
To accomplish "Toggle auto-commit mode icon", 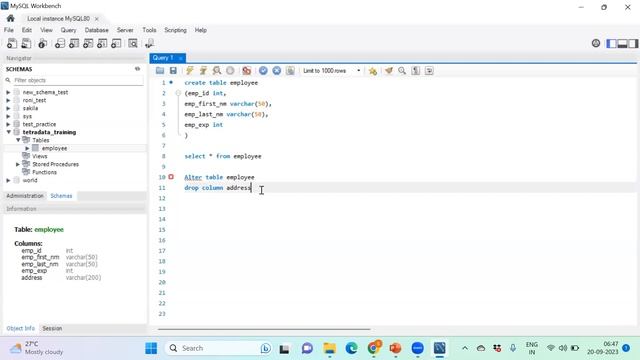I will 290,71.
